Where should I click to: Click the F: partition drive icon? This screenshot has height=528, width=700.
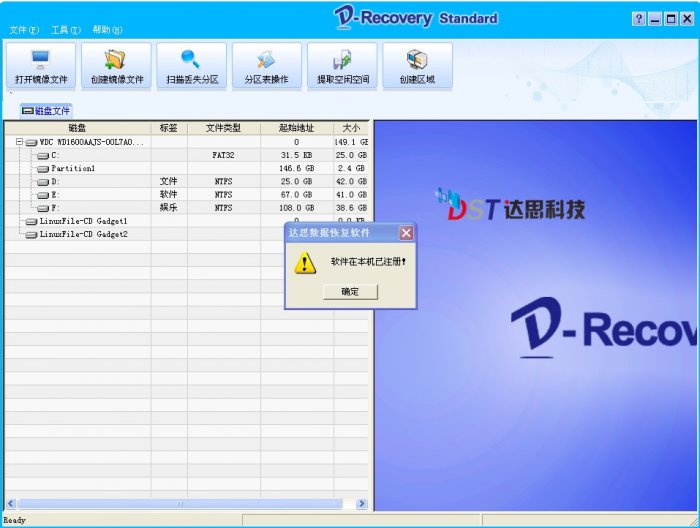(43, 208)
